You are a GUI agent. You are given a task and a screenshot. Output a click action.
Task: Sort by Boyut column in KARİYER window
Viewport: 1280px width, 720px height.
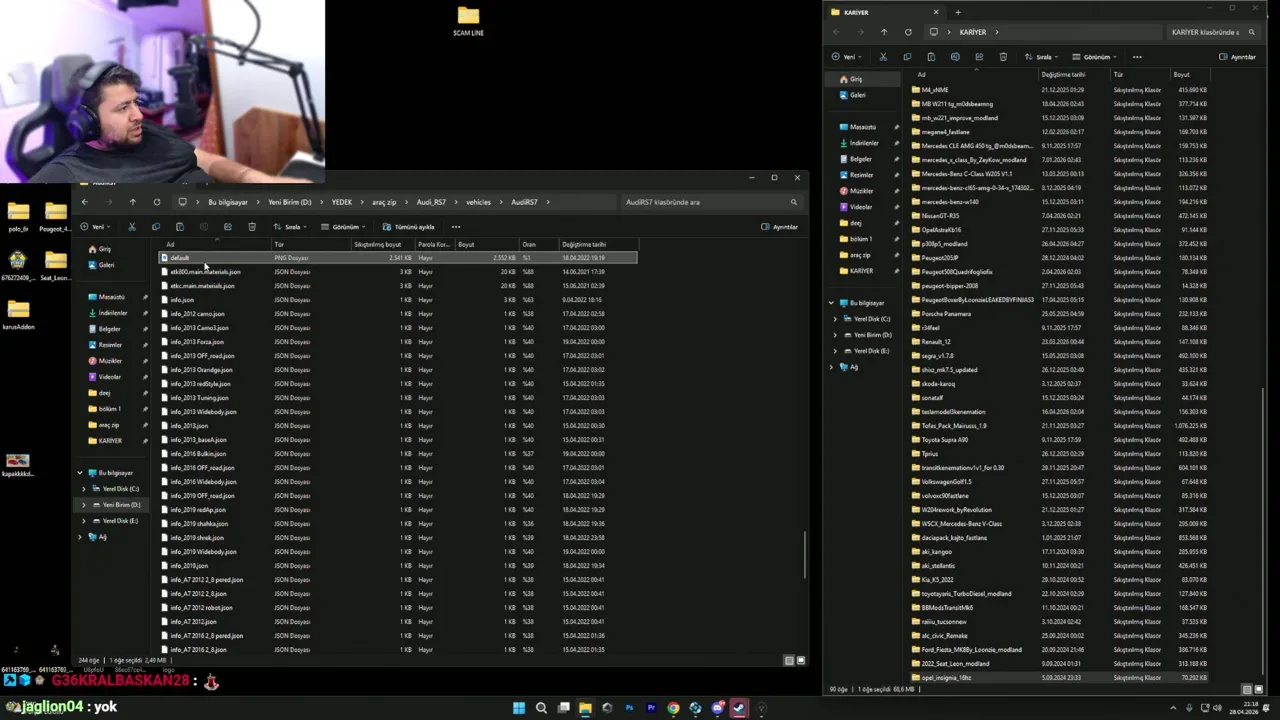[1192, 74]
